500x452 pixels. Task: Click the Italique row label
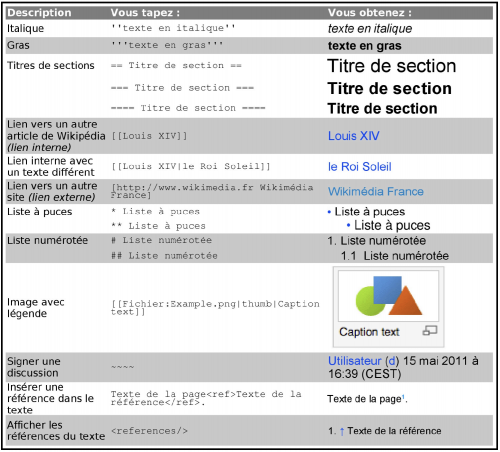coord(25,29)
